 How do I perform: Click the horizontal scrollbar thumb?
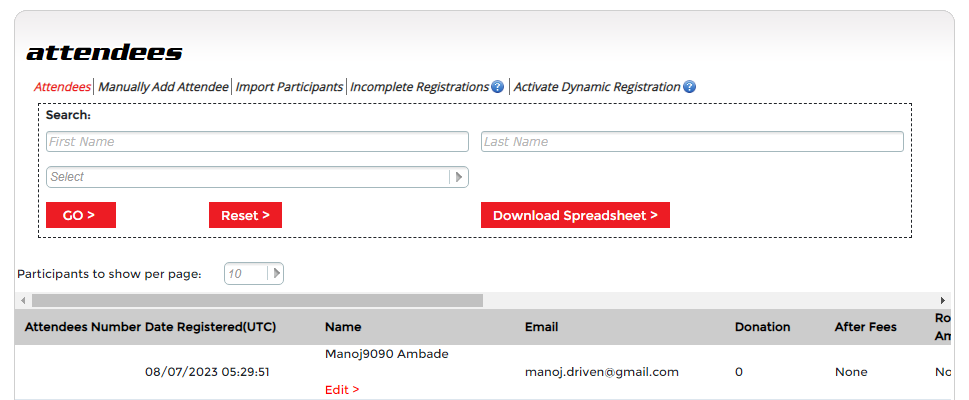(x=257, y=300)
